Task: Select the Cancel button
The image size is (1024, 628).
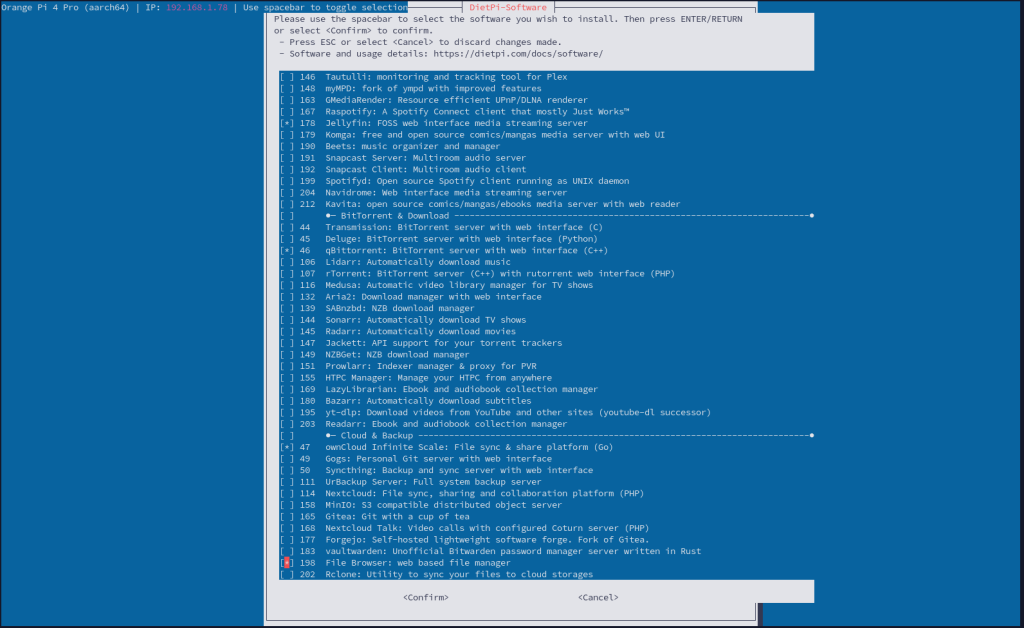Action: [x=598, y=597]
